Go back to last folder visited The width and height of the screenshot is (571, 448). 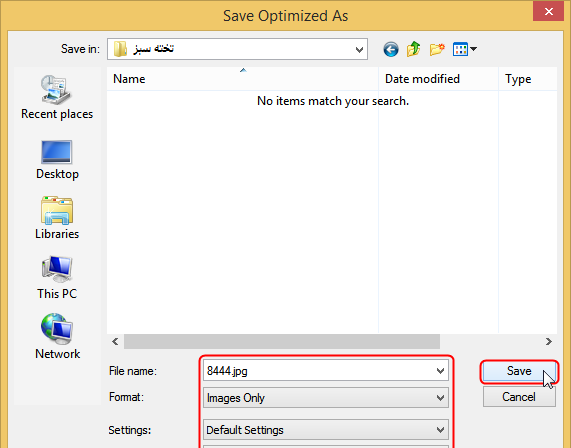(391, 49)
